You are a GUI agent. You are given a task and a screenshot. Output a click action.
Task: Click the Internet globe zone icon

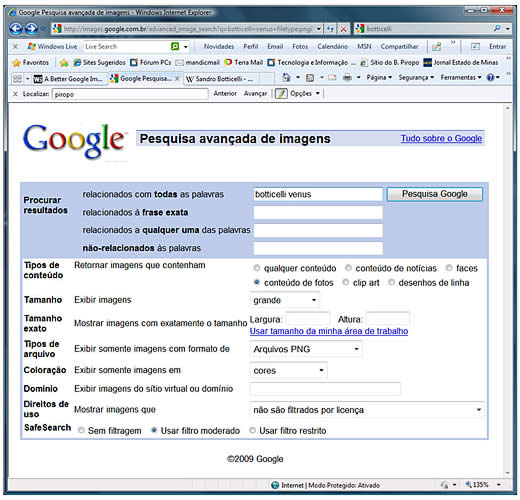(x=275, y=485)
